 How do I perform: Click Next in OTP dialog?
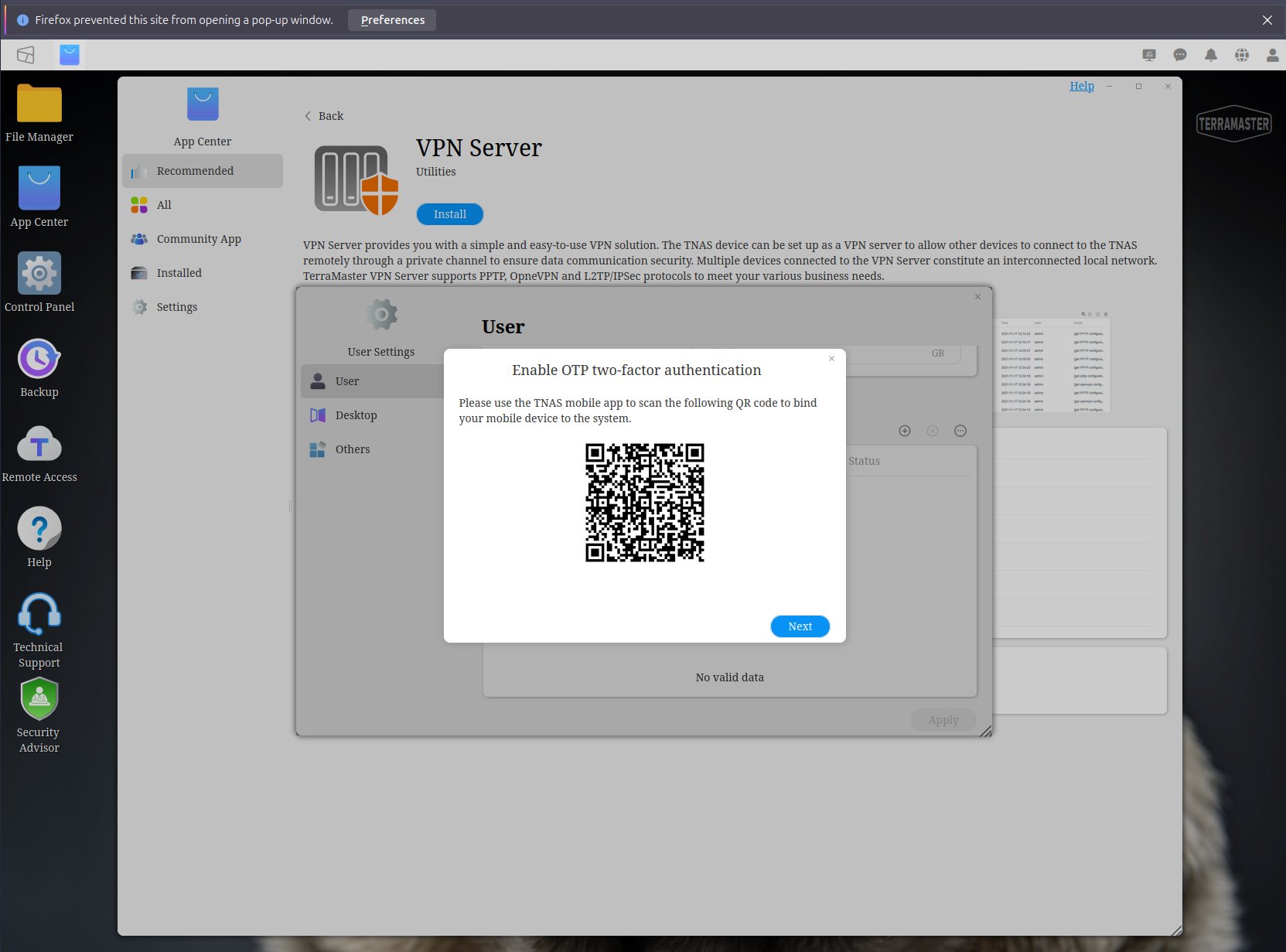pos(800,626)
